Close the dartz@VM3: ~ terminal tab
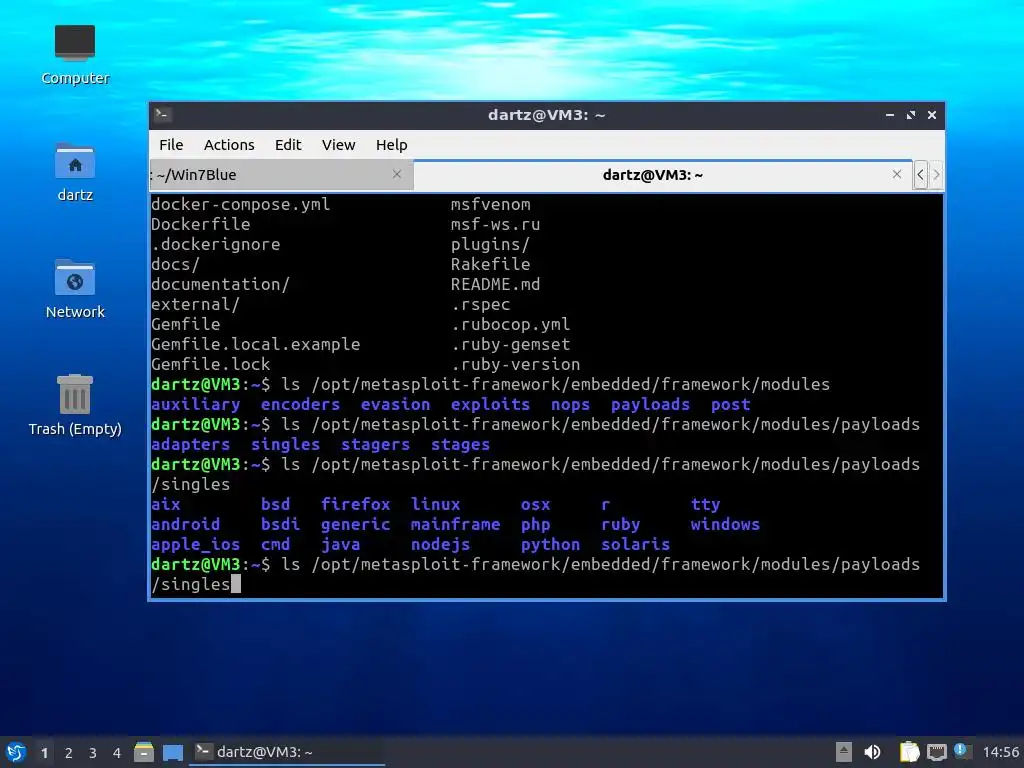The width and height of the screenshot is (1024, 768). [x=897, y=174]
